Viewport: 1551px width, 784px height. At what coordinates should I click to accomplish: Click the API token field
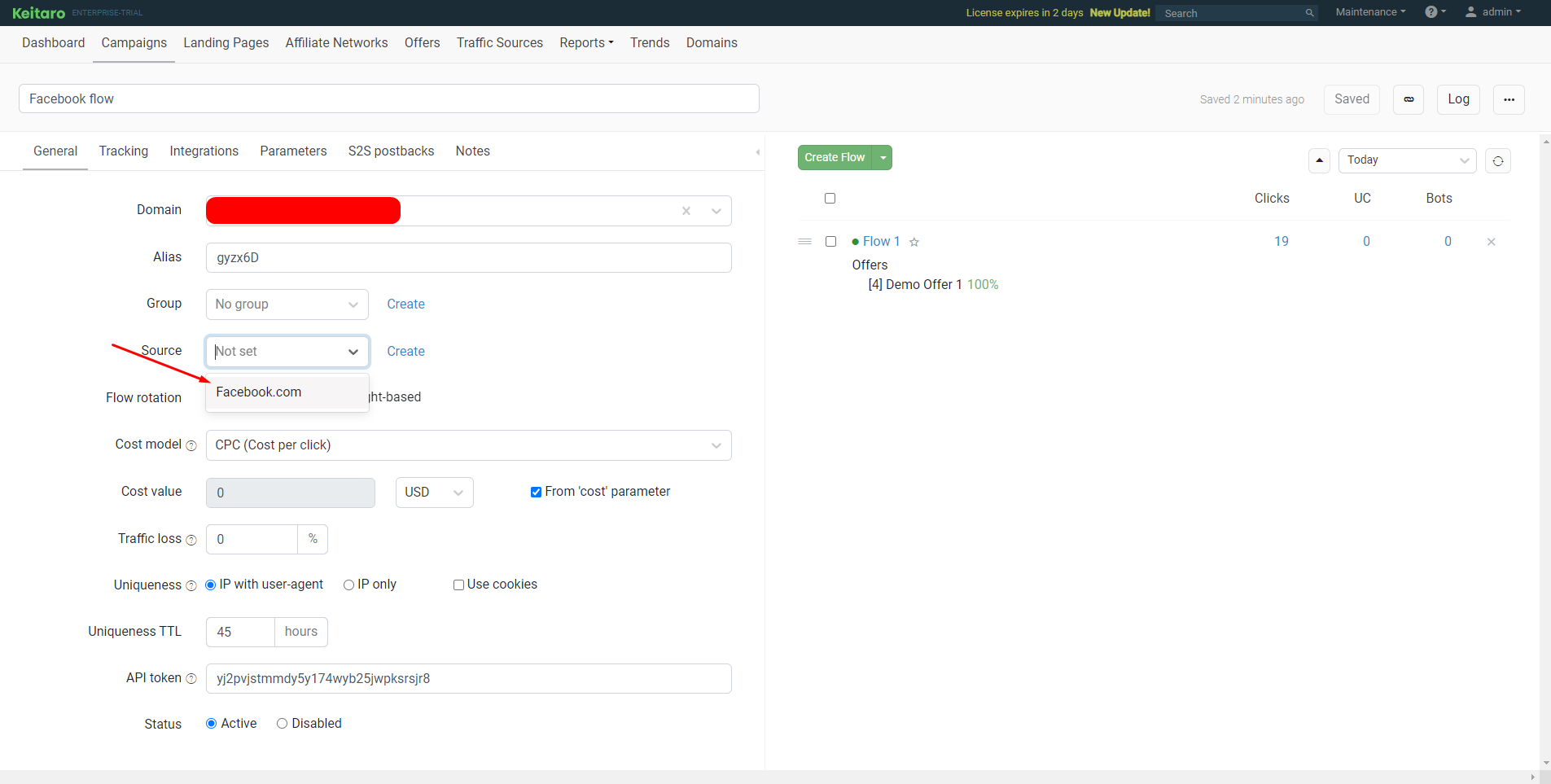(469, 679)
